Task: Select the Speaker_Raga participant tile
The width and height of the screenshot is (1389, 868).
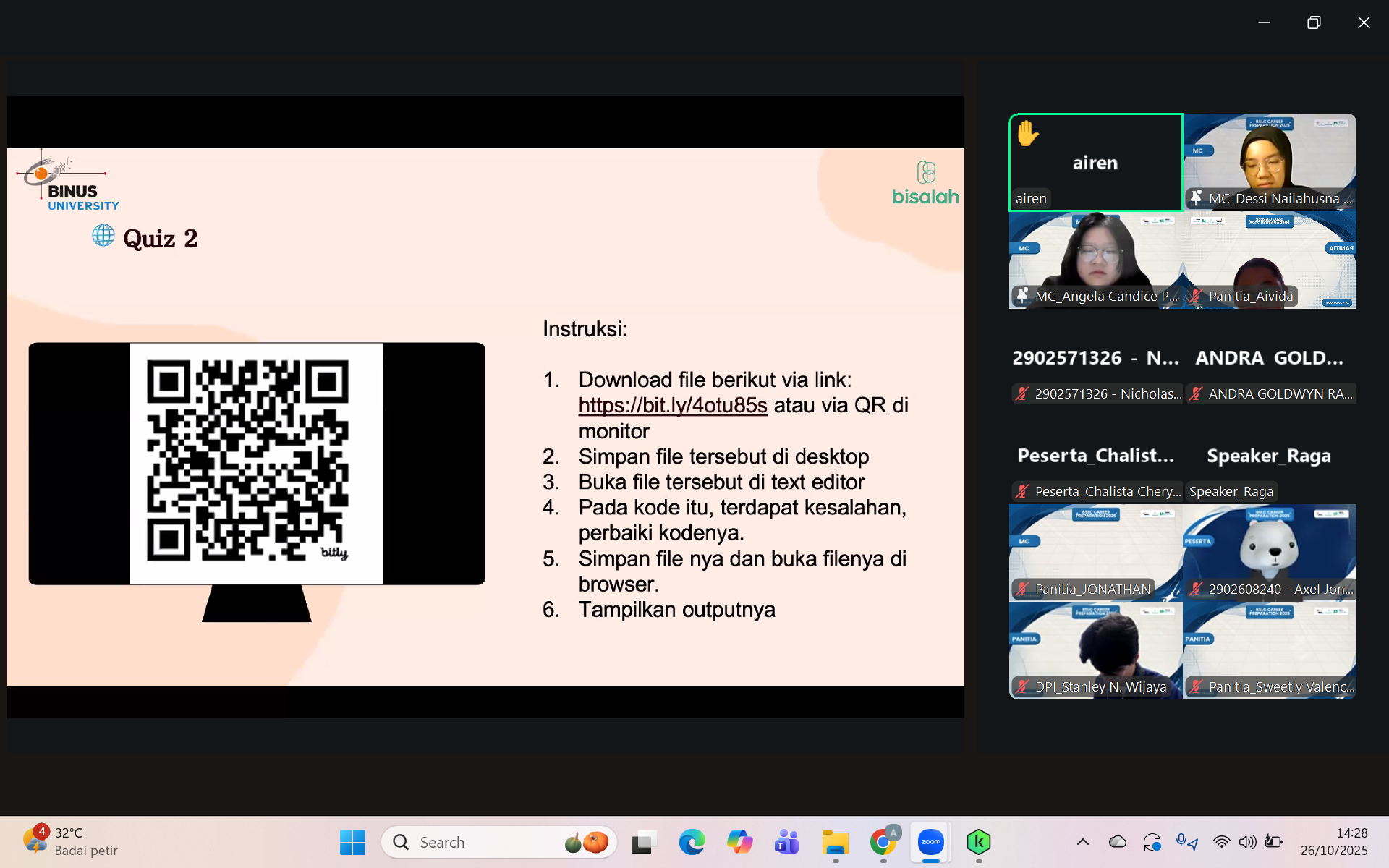Action: [1269, 456]
